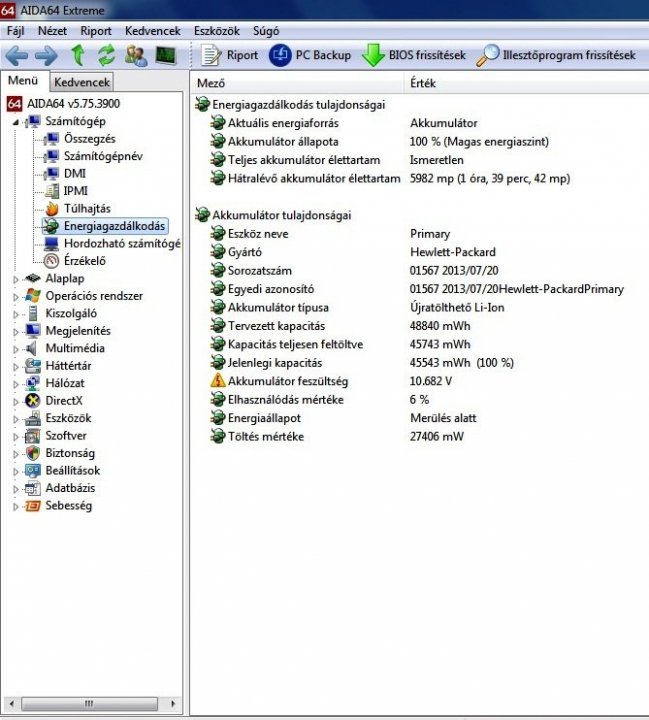
Task: Click the IPMI tree icon
Action: pyautogui.click(x=52, y=191)
